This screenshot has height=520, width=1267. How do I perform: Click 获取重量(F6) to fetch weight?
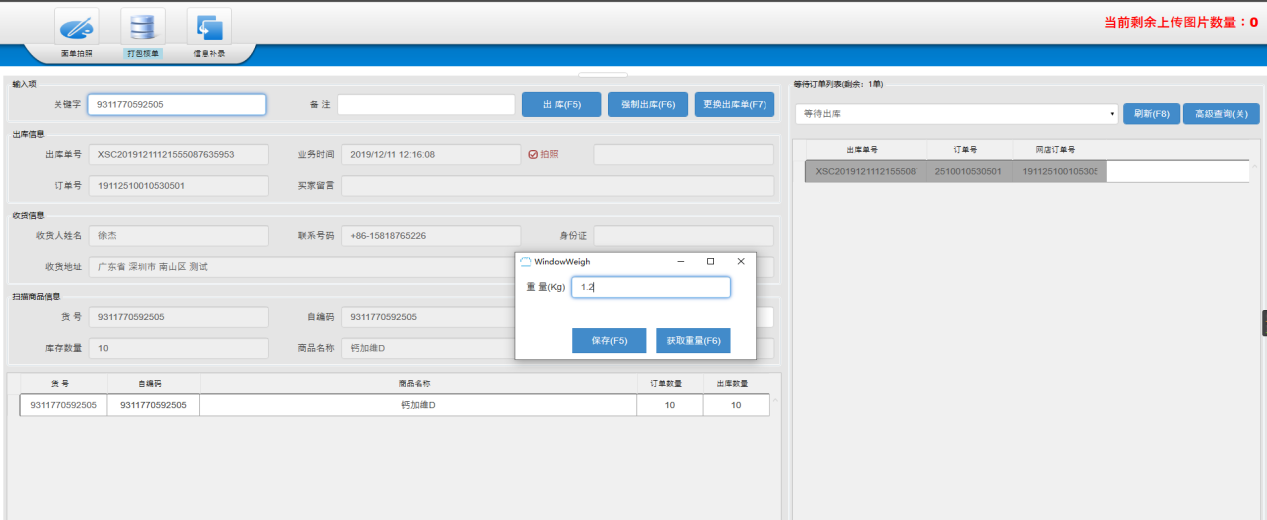click(693, 340)
